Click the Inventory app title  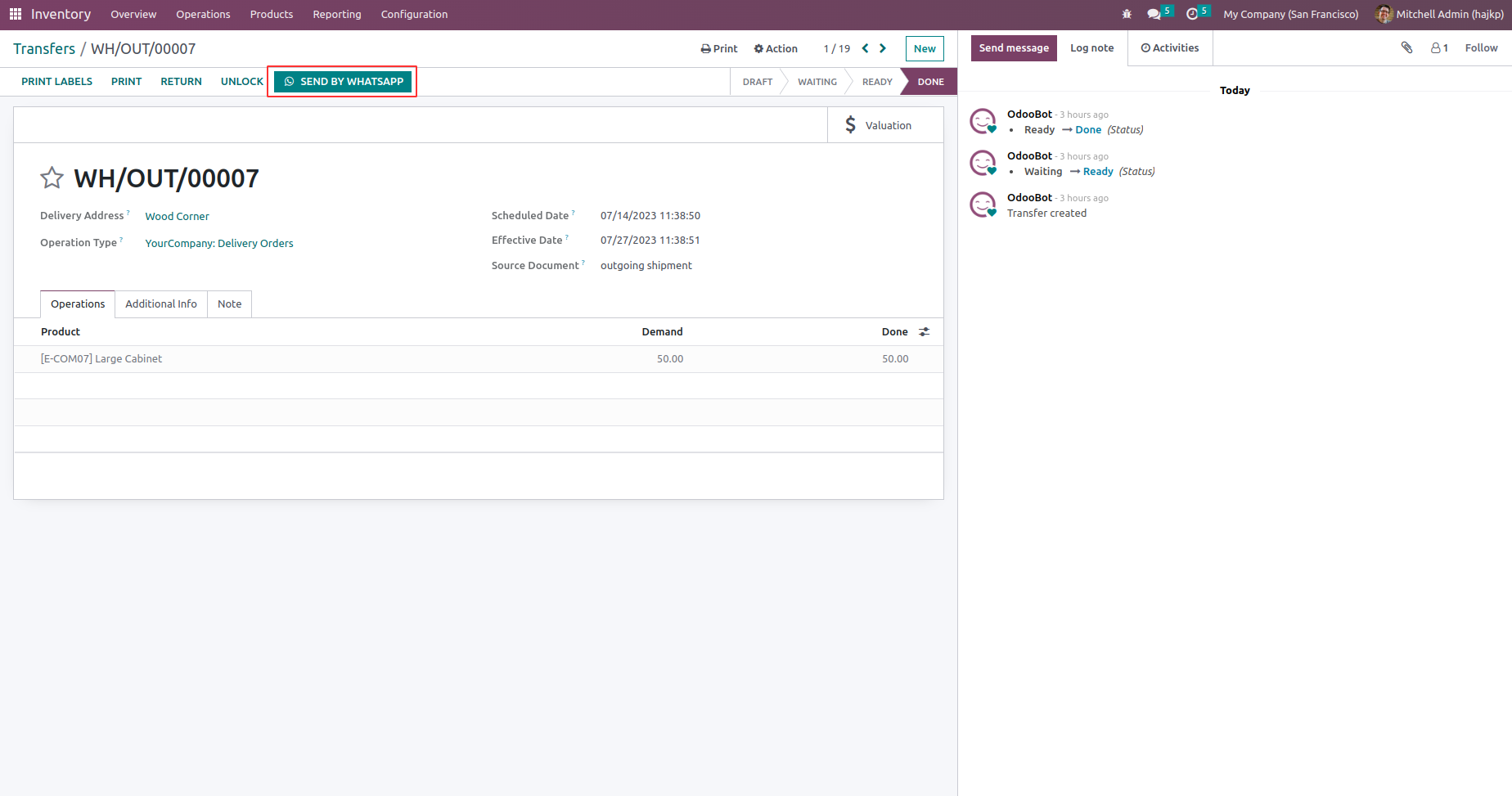point(61,14)
